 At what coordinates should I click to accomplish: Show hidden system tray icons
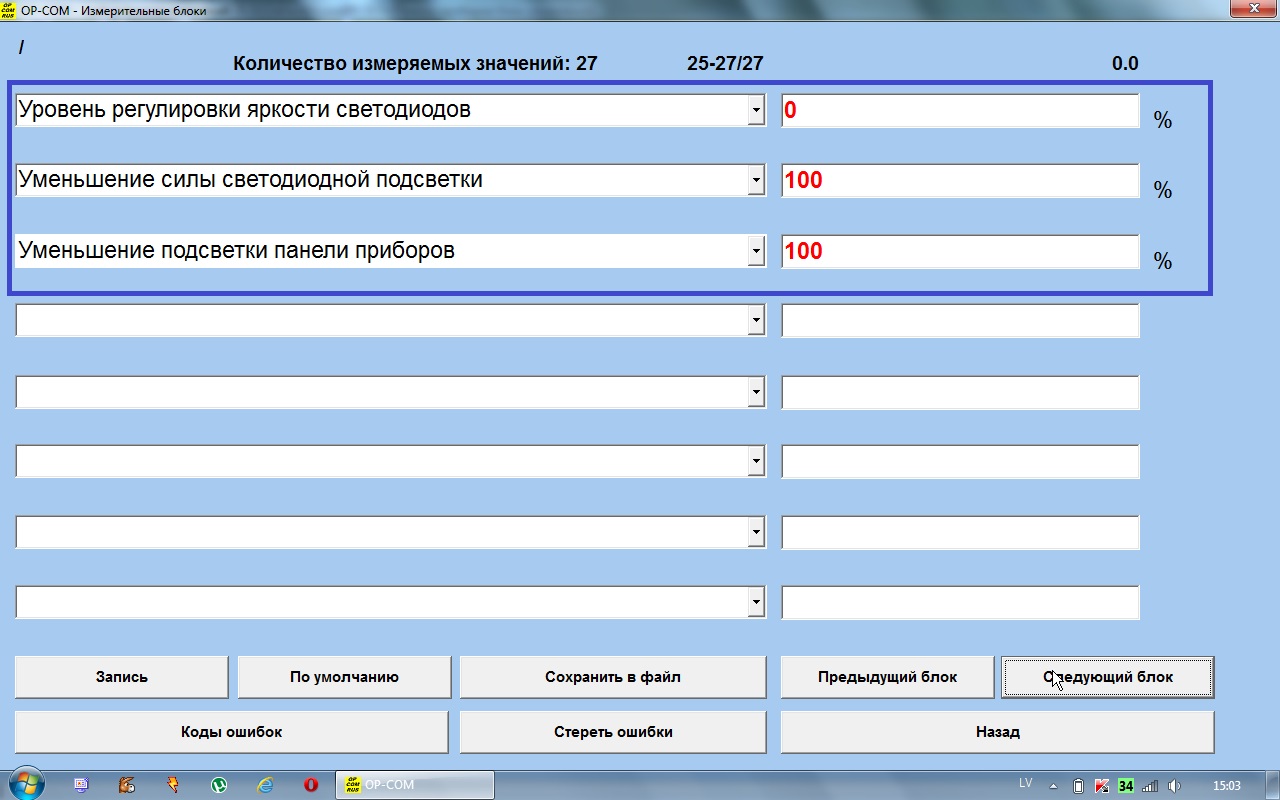tap(1053, 785)
